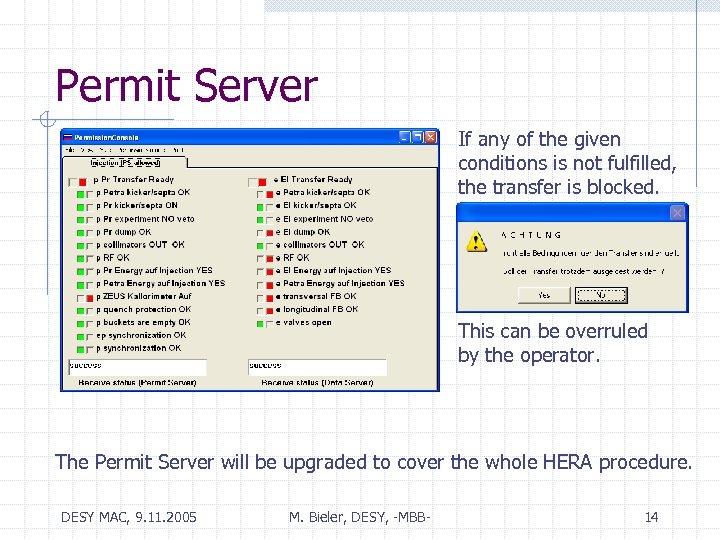This screenshot has width=720, height=540.
Task: Click the Data Server receive status field
Action: click(x=317, y=367)
